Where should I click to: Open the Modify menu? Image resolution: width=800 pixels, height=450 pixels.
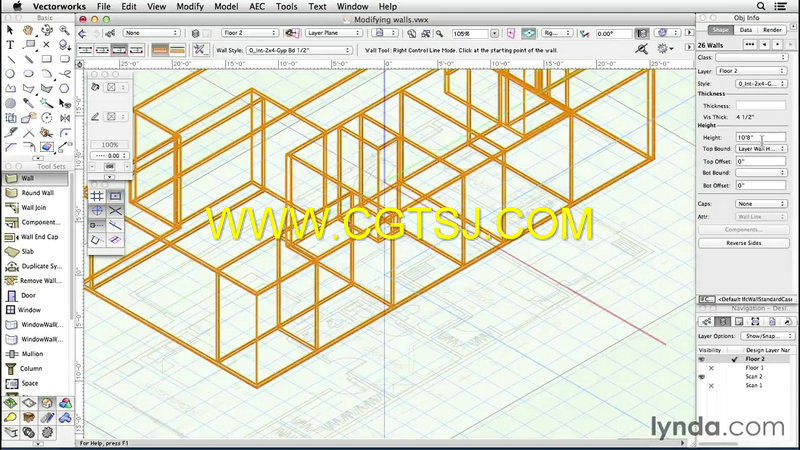190,6
